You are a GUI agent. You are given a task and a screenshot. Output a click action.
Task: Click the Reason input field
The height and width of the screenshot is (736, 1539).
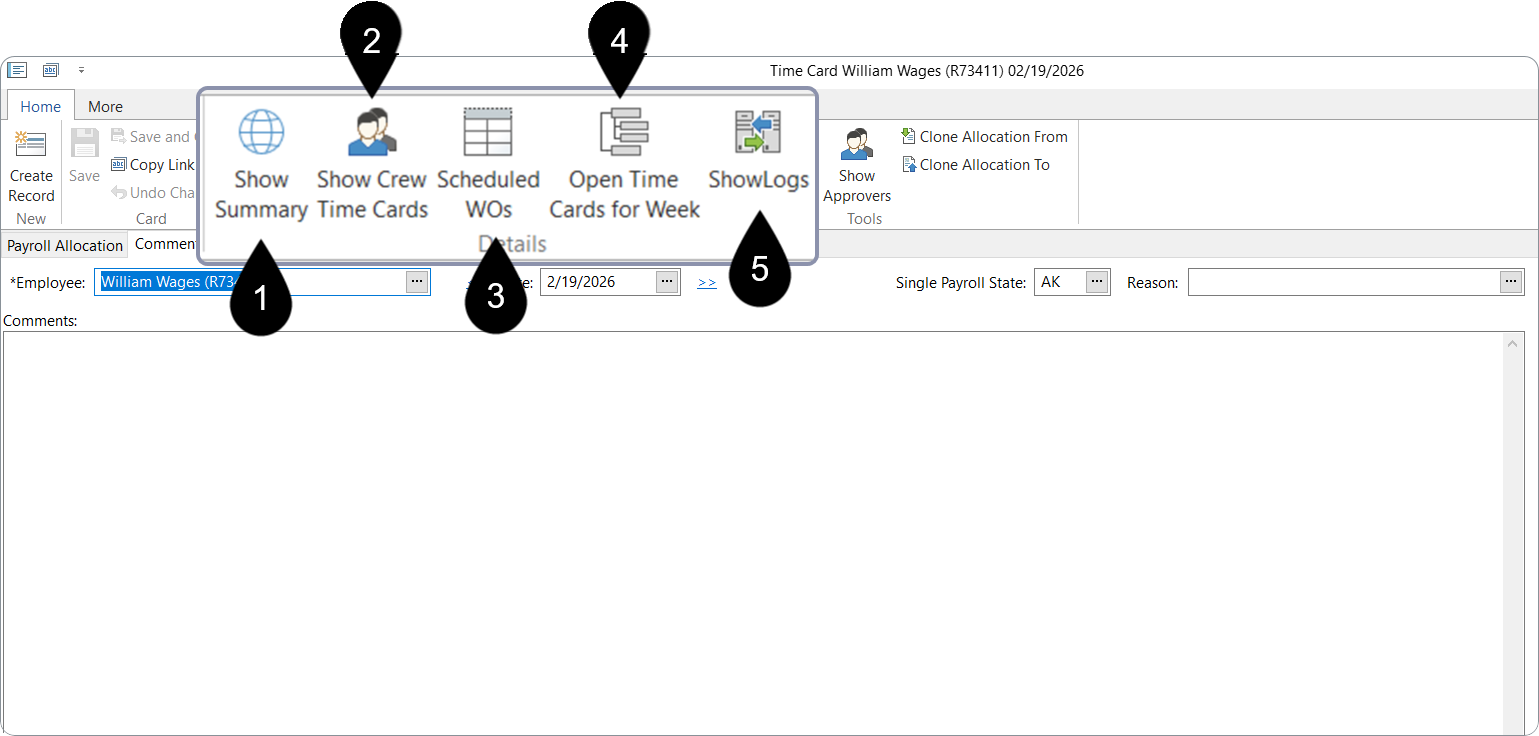point(1344,282)
